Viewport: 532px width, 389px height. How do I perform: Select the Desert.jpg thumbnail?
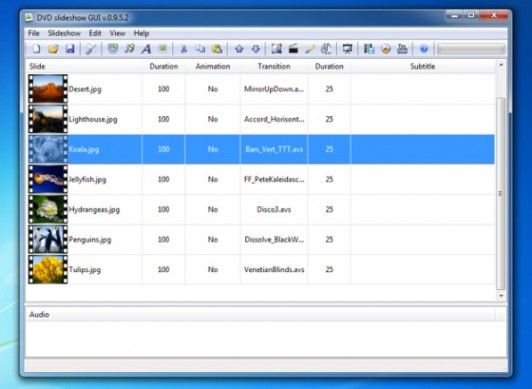[48, 89]
